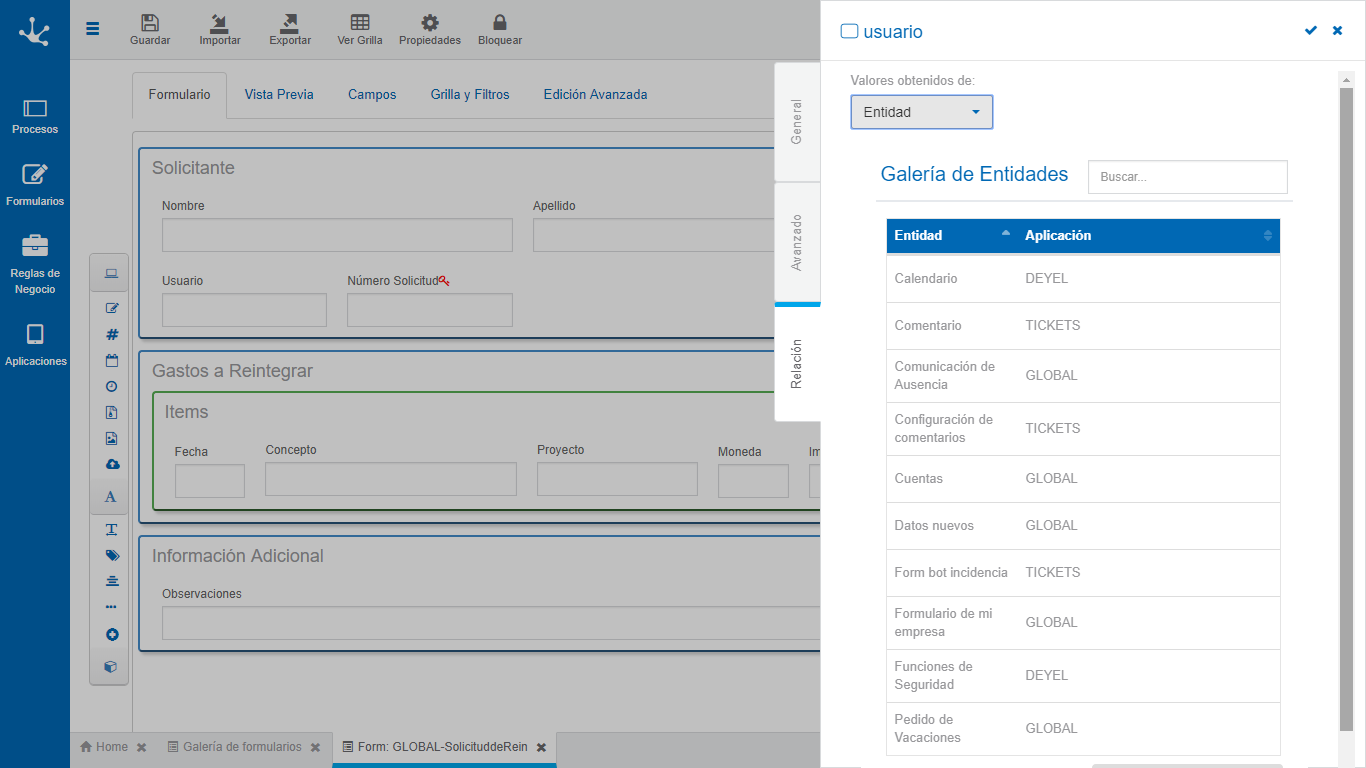Select the clock time field tool
The height and width of the screenshot is (768, 1366).
112,386
